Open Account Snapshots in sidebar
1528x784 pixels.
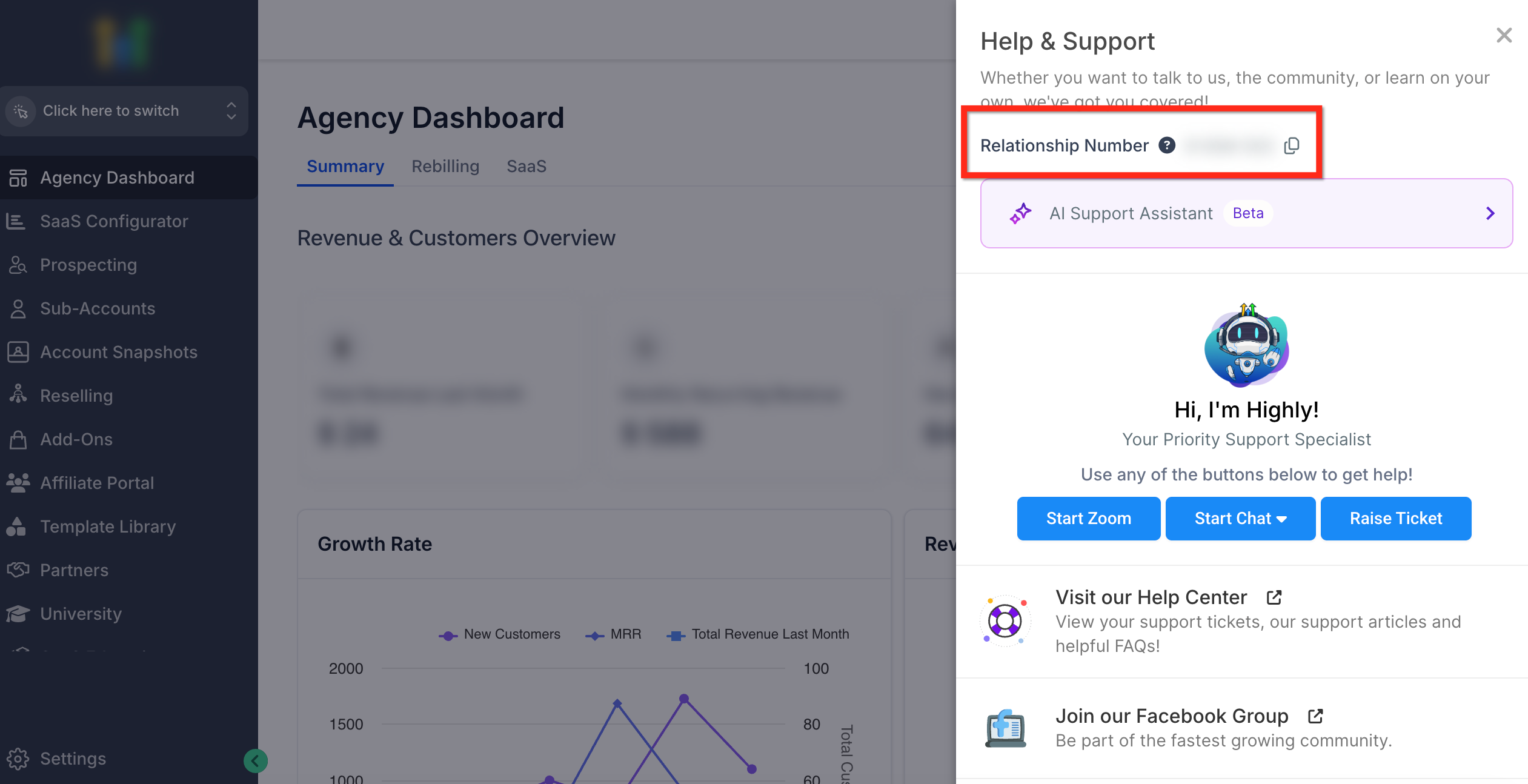tap(119, 352)
